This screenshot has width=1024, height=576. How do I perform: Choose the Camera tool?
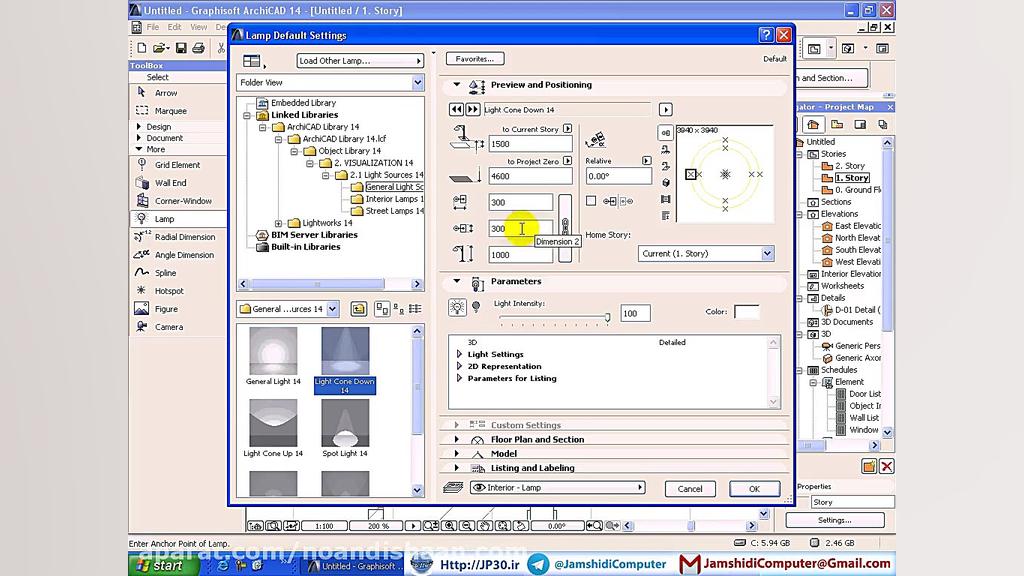coord(168,327)
